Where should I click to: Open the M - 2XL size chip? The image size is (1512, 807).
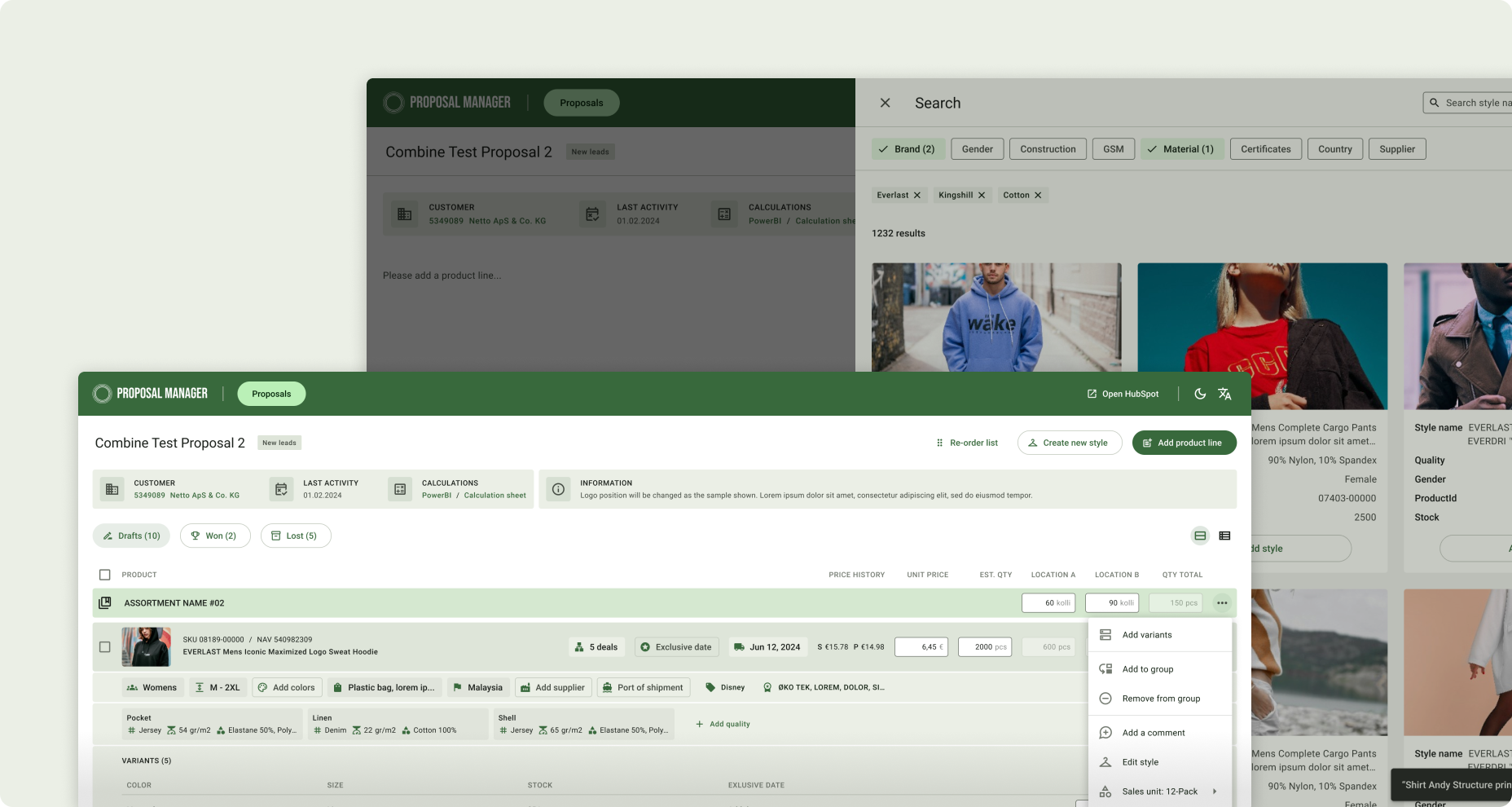pyautogui.click(x=218, y=687)
